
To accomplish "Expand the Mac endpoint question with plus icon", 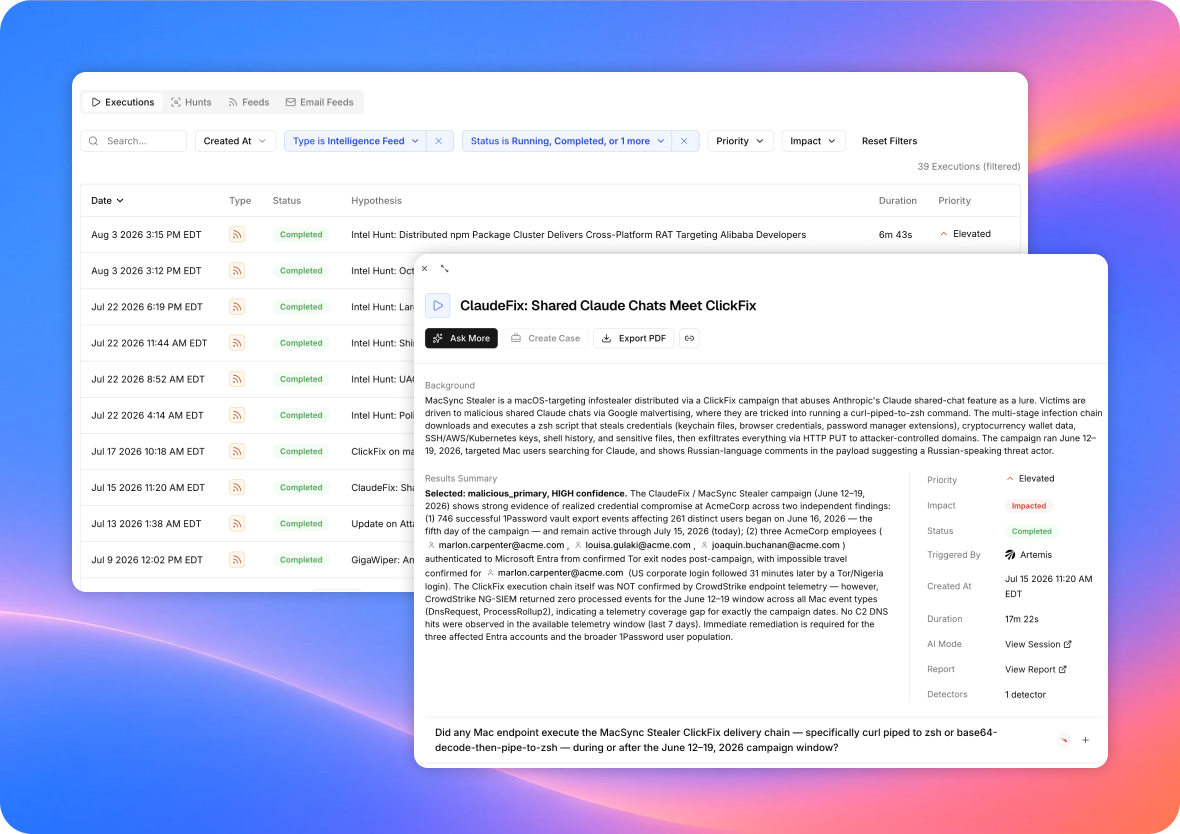I will point(1085,740).
